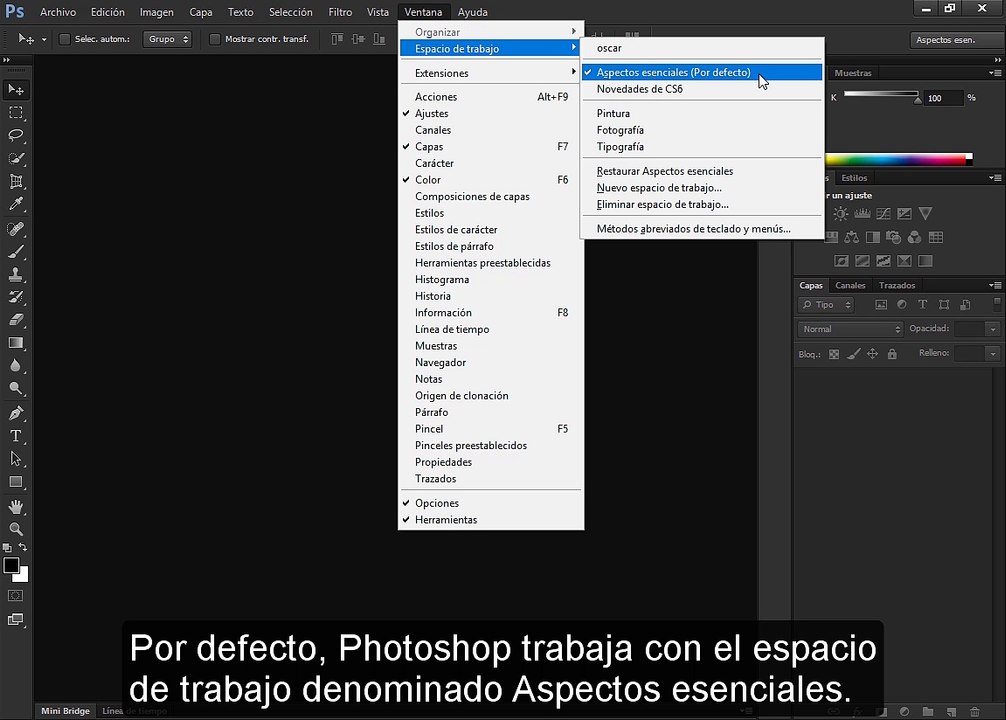Toggle the Capas panel menu entry

click(491, 147)
